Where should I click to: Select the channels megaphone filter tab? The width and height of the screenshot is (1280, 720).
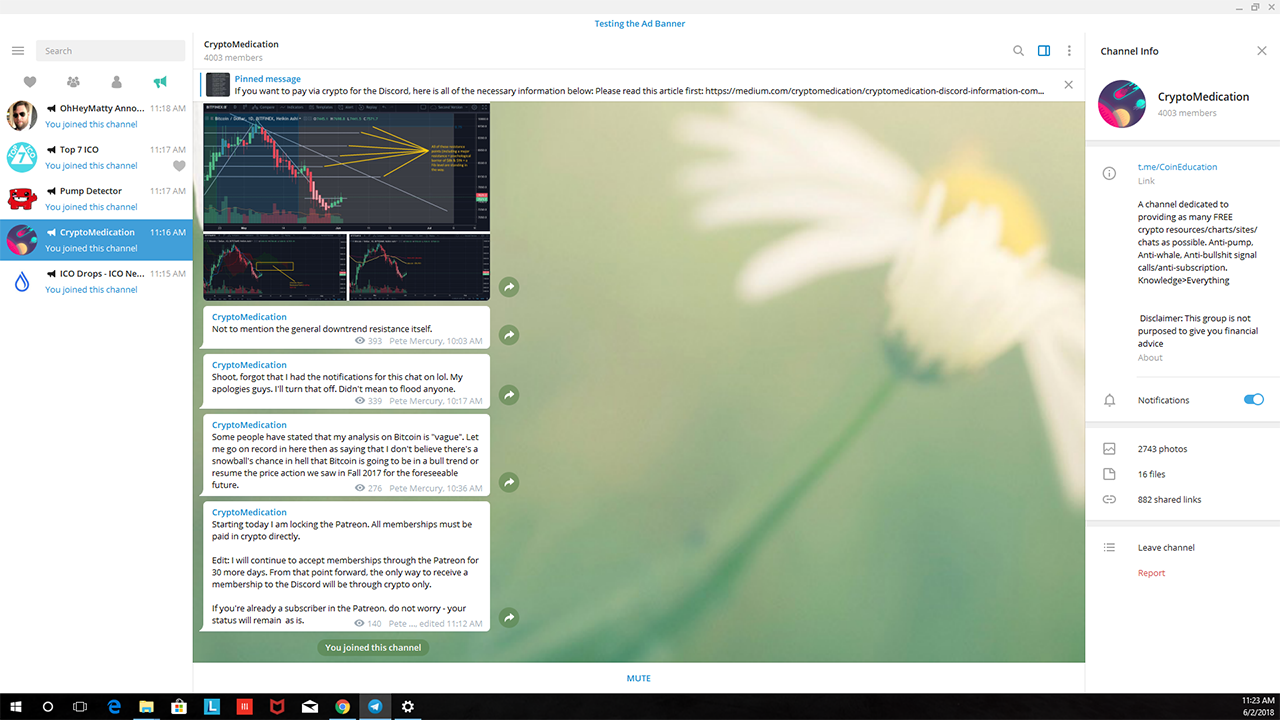click(x=160, y=82)
